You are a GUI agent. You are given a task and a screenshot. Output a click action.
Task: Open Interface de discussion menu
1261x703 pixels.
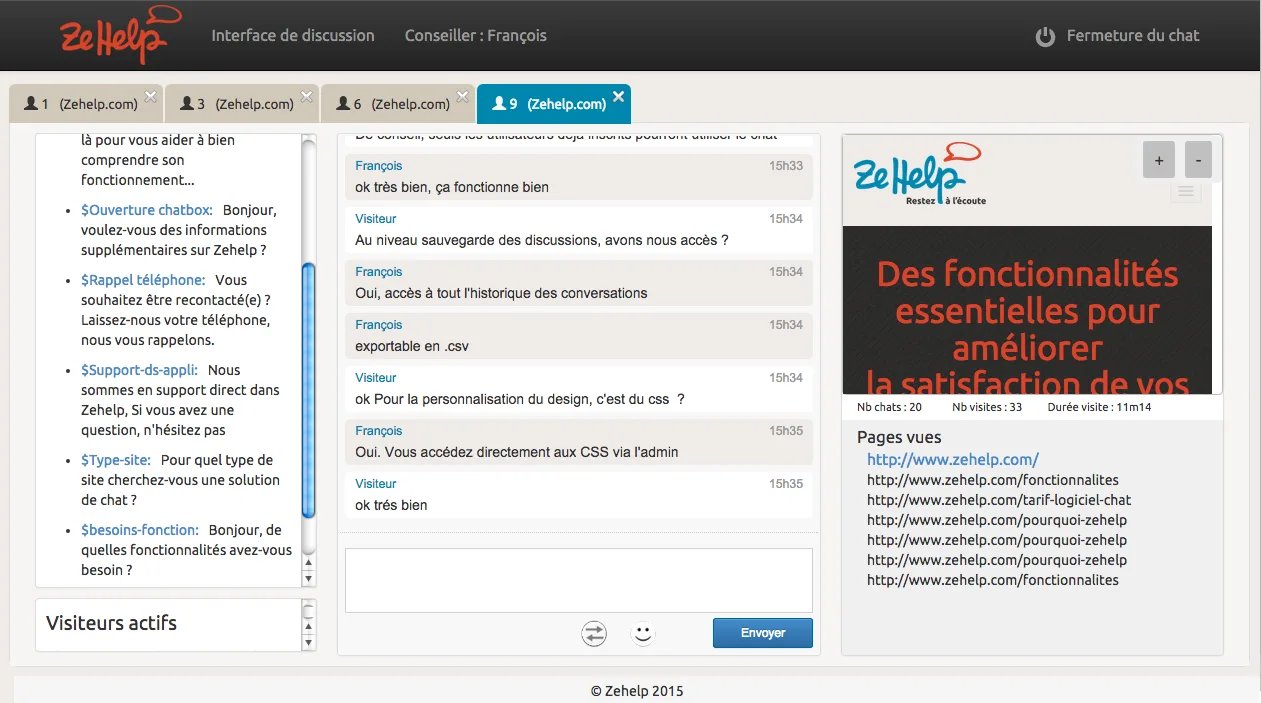pos(293,35)
